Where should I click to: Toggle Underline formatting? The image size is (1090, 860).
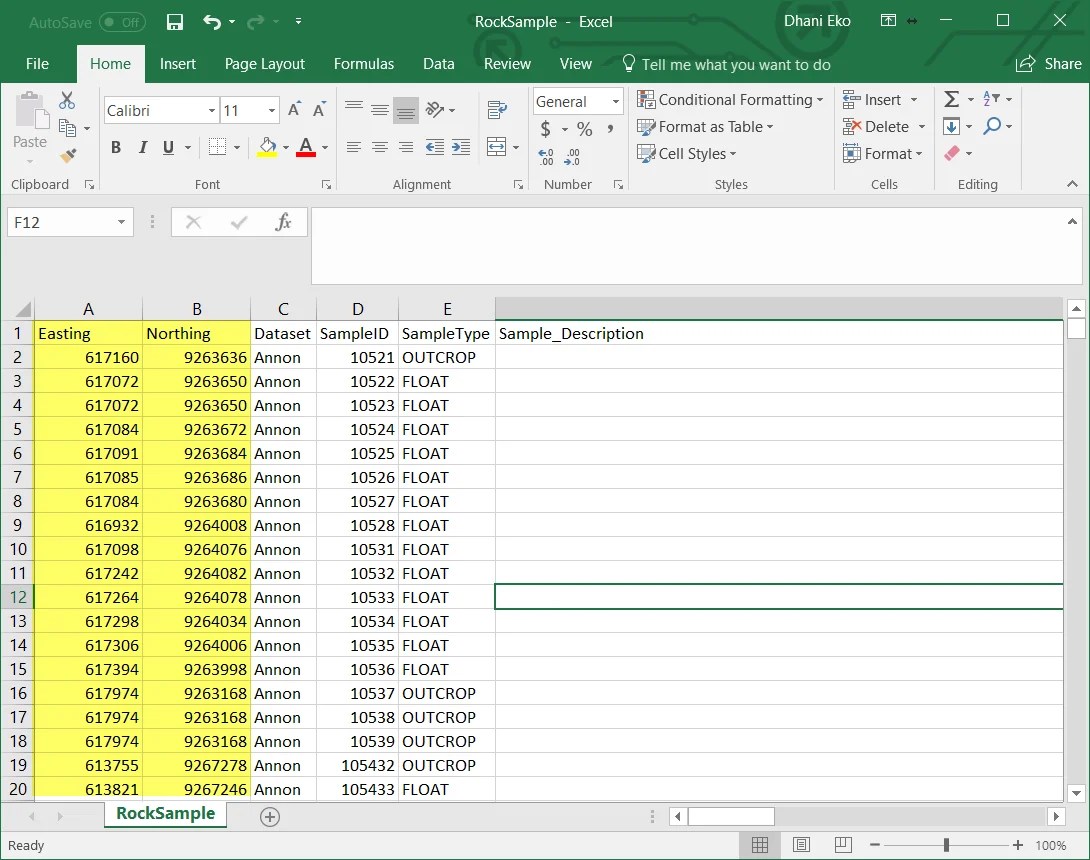pos(168,147)
